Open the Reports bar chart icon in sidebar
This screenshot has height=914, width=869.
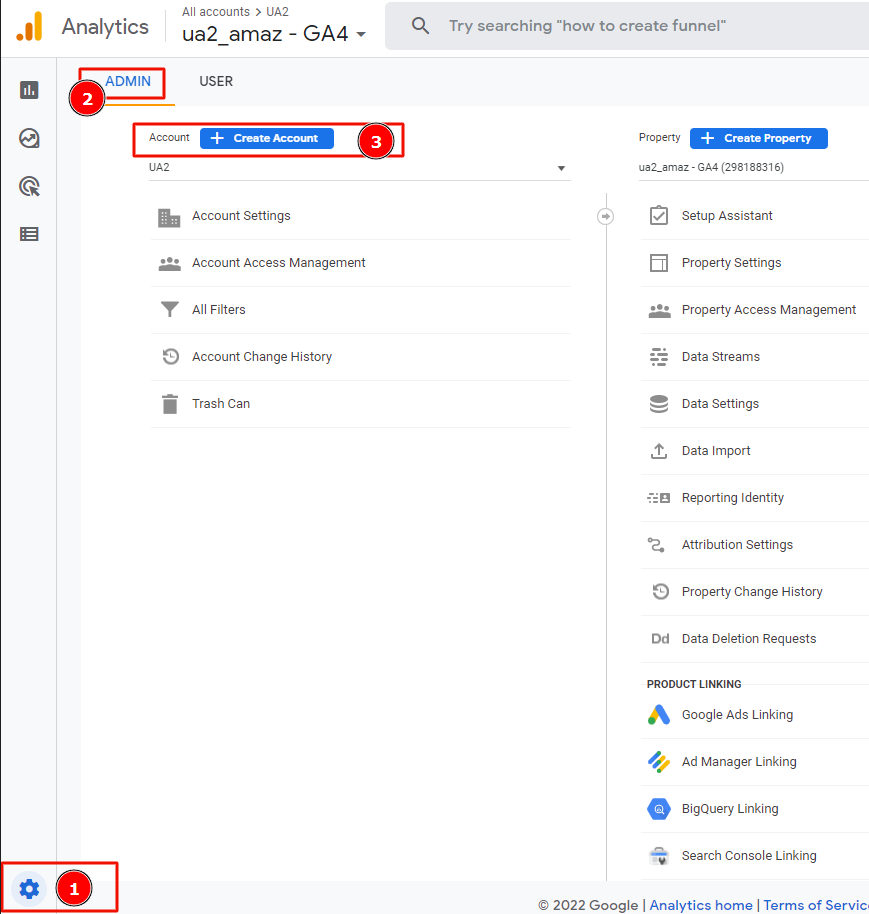coord(29,90)
